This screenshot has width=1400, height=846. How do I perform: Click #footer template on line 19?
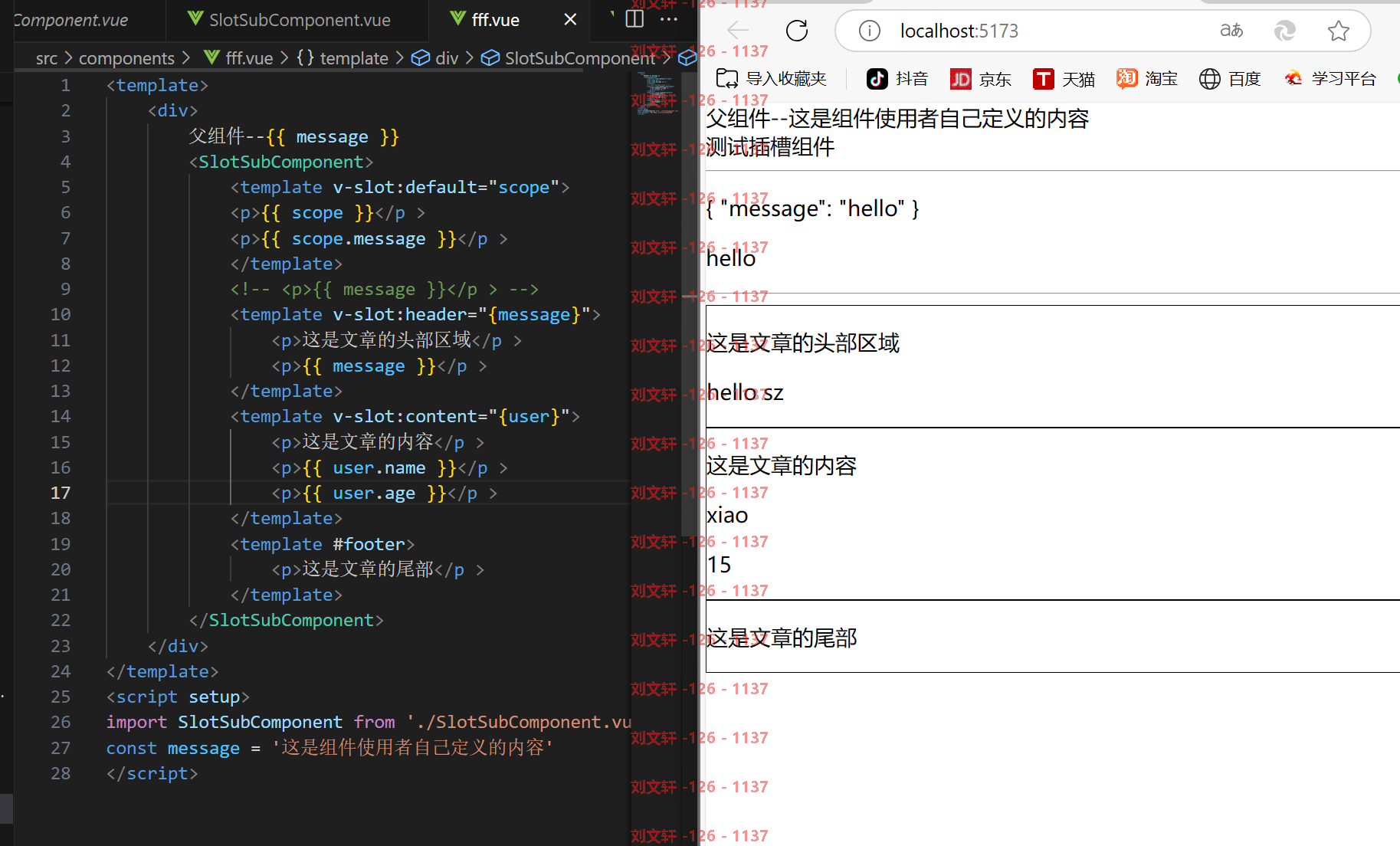pos(323,544)
